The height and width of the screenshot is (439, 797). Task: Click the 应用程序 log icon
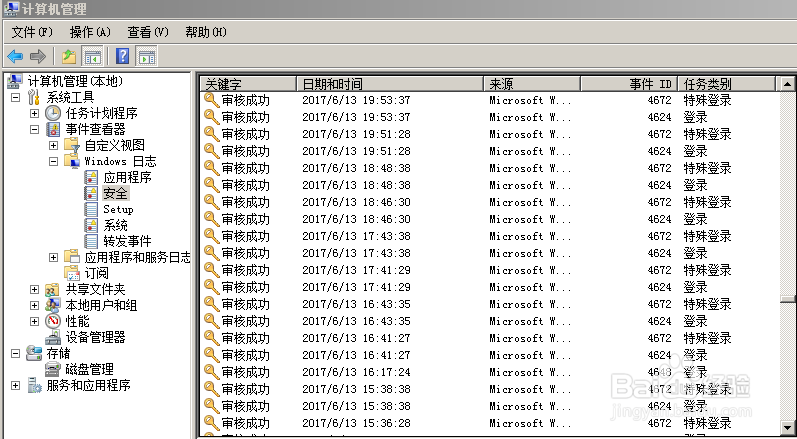[x=91, y=177]
